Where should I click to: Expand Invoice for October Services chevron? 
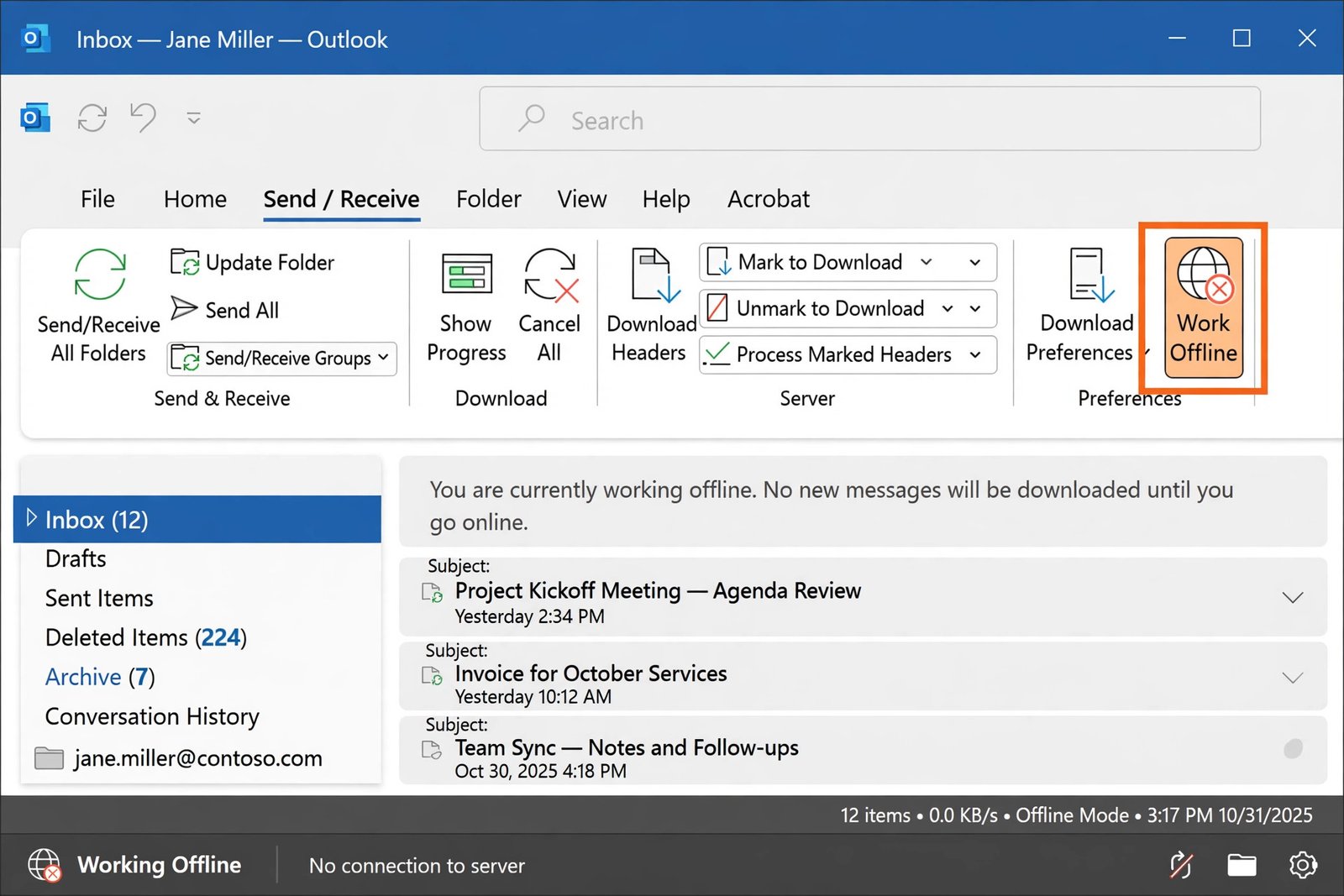tap(1292, 677)
